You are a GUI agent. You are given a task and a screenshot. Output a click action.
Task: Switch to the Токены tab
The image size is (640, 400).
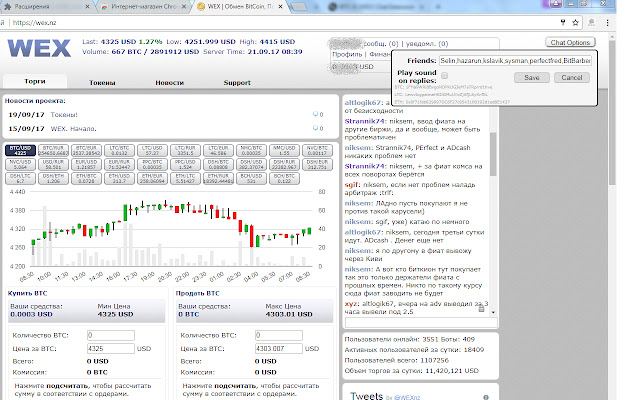[101, 83]
